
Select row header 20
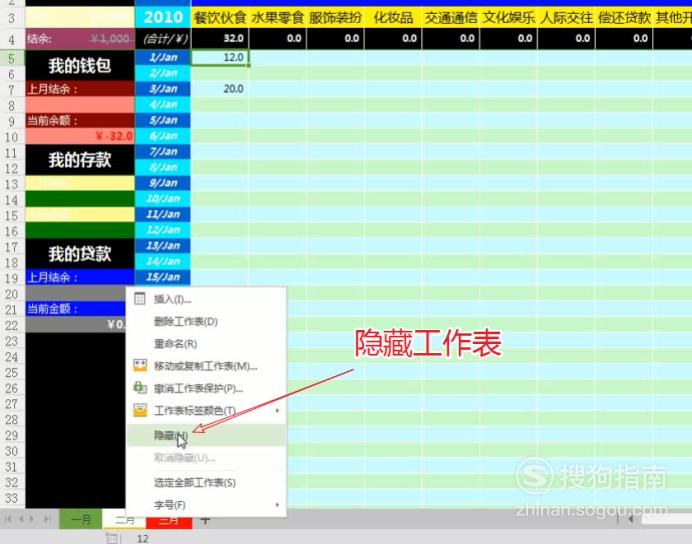point(11,293)
